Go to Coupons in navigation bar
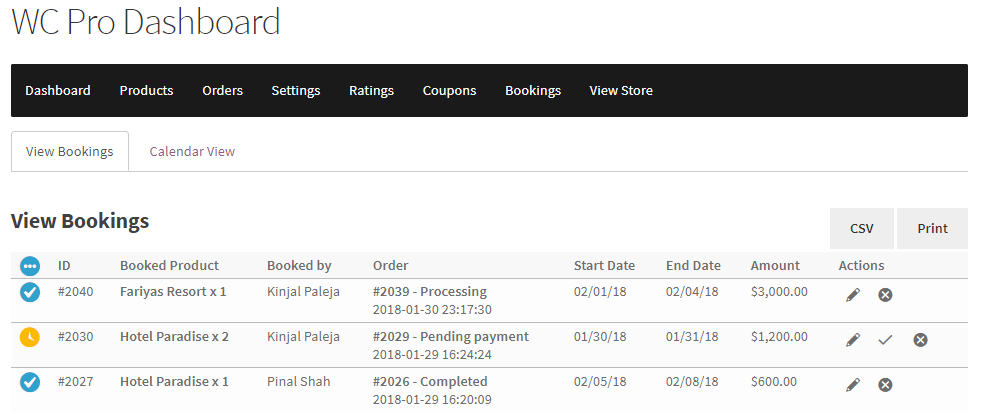Viewport: 985px width, 420px height. click(x=449, y=91)
